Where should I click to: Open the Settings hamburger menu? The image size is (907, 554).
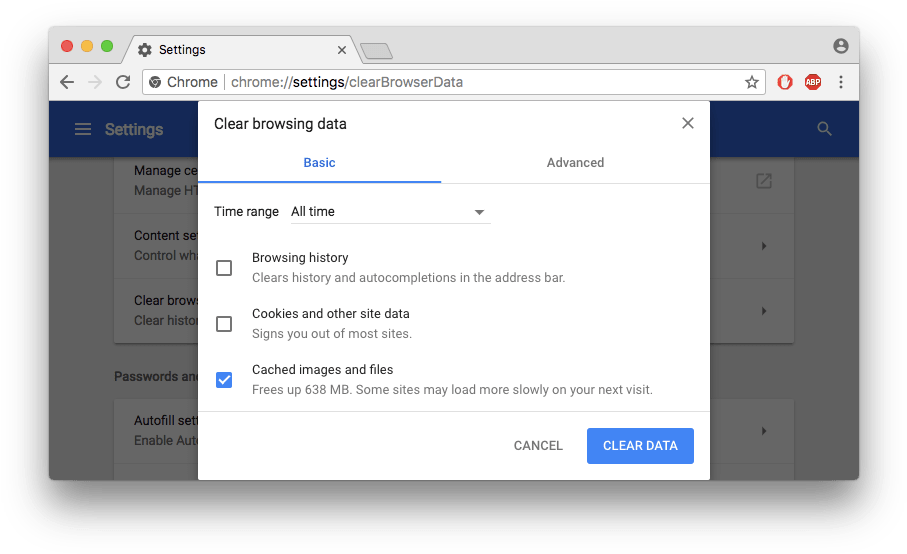coord(83,129)
